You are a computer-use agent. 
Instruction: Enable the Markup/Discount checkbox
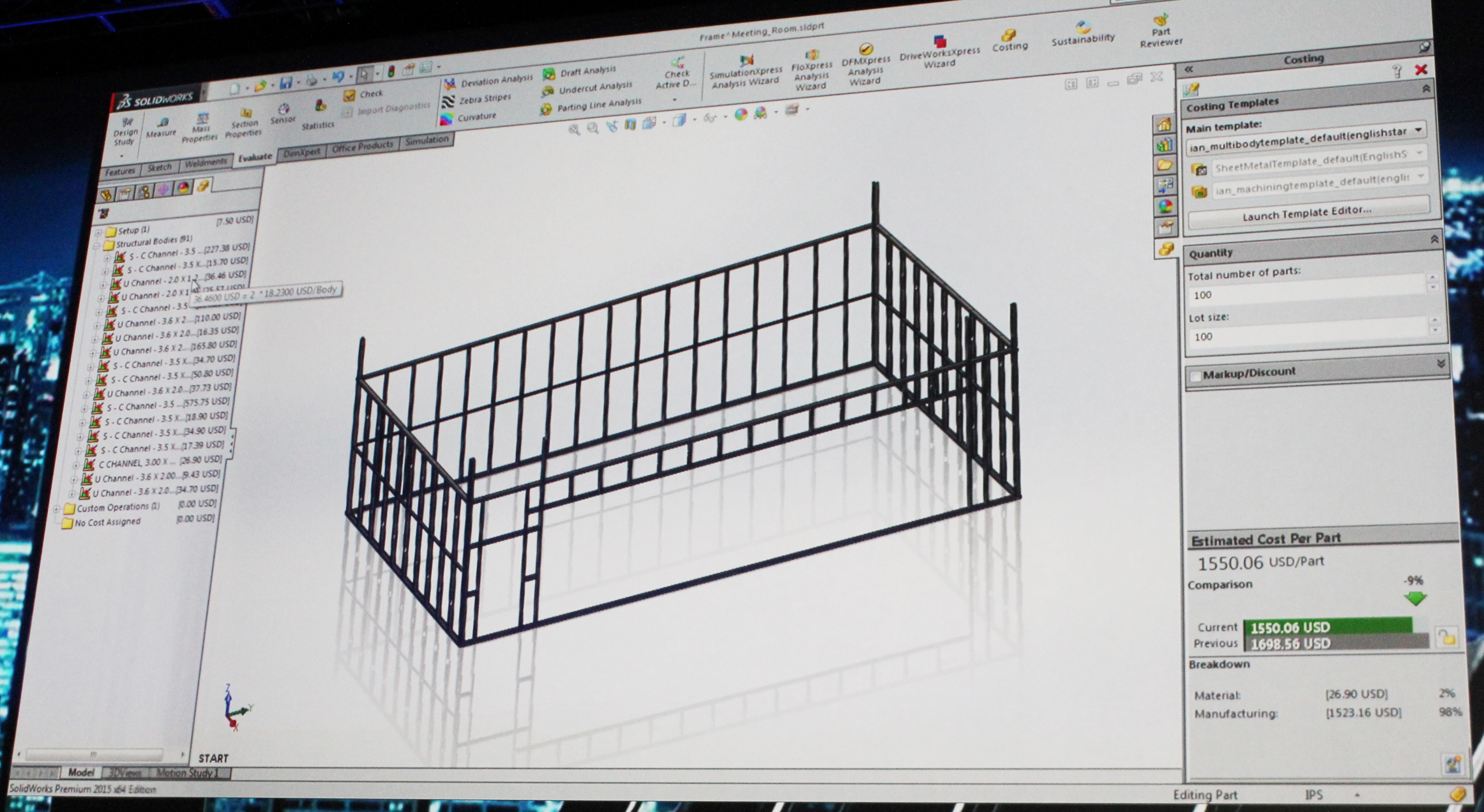[1196, 376]
